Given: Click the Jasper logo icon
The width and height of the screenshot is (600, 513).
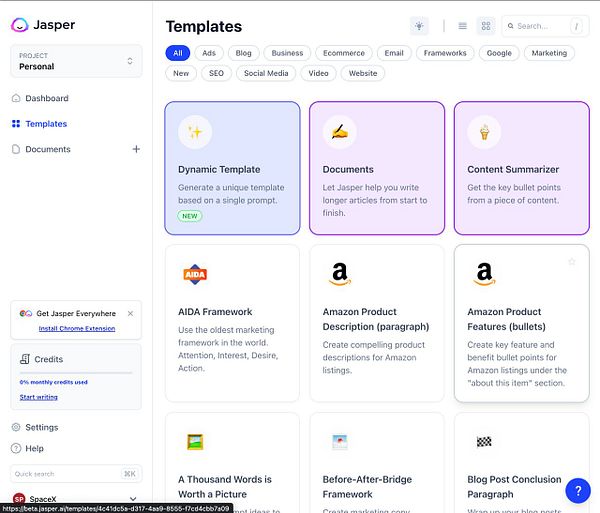Looking at the screenshot, I should tap(20, 25).
